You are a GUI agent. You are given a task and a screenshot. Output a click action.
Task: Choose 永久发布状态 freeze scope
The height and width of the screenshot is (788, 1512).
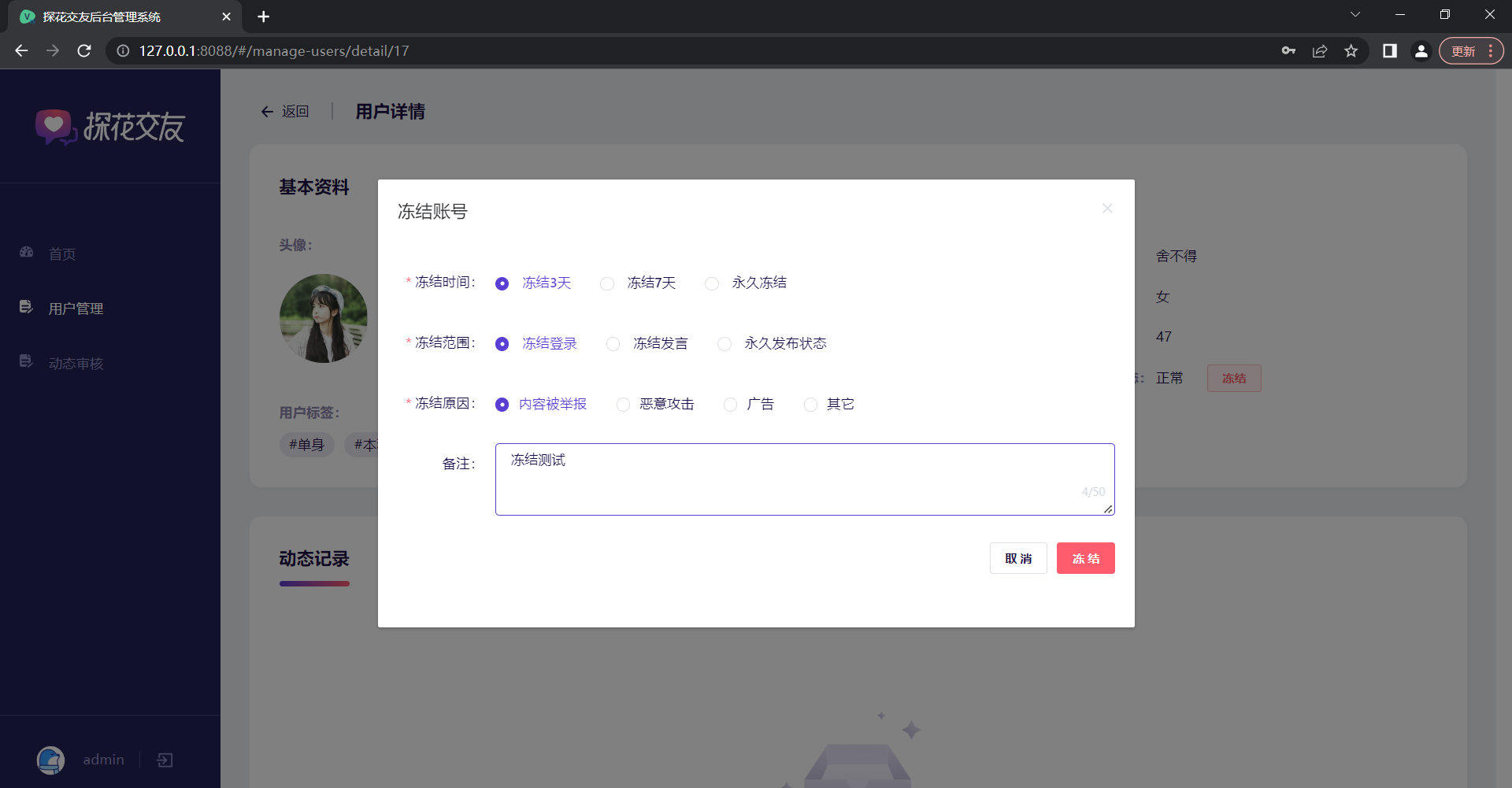click(x=773, y=344)
